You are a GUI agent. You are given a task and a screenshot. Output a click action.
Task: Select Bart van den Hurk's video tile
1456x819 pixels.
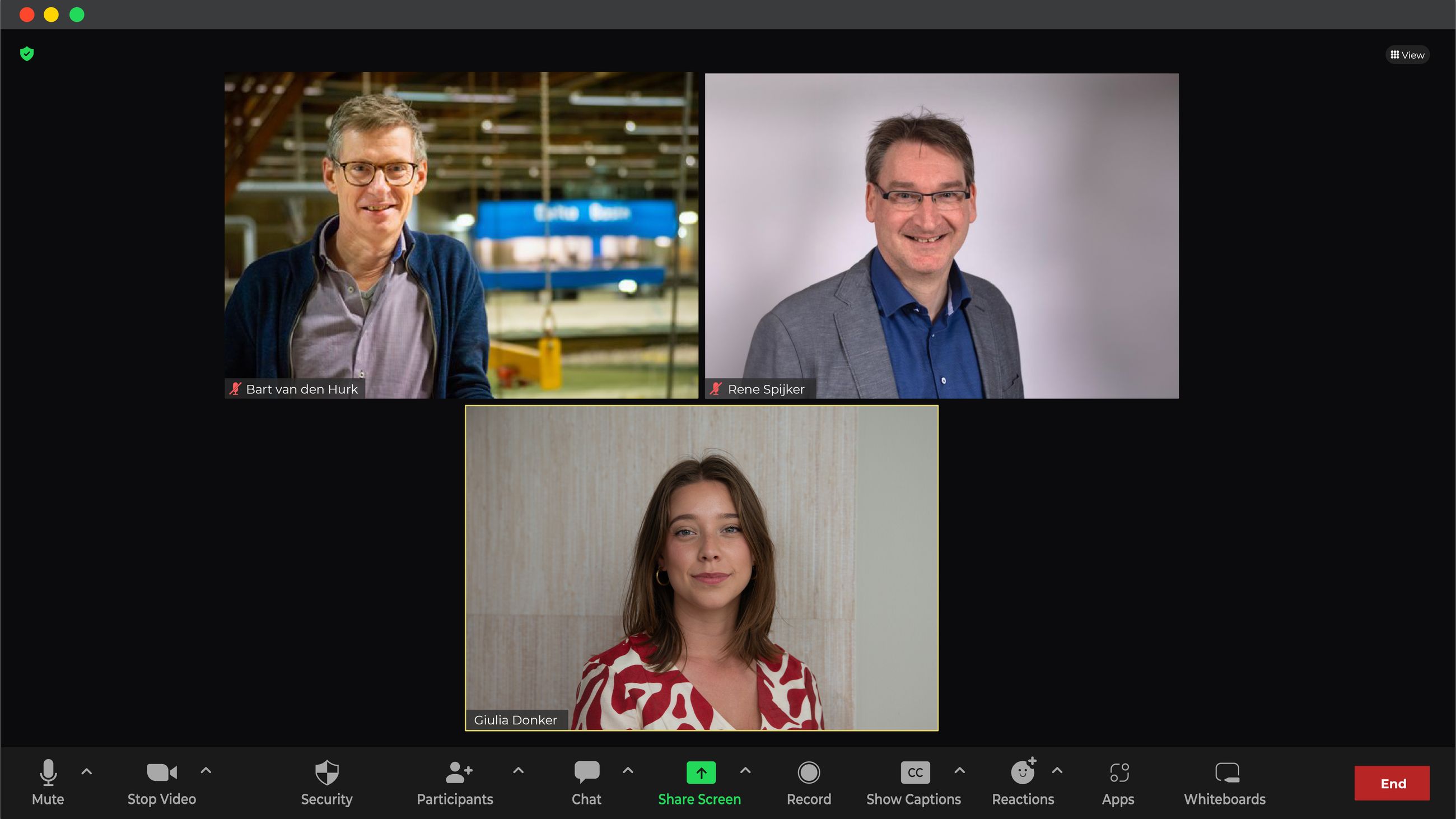461,235
